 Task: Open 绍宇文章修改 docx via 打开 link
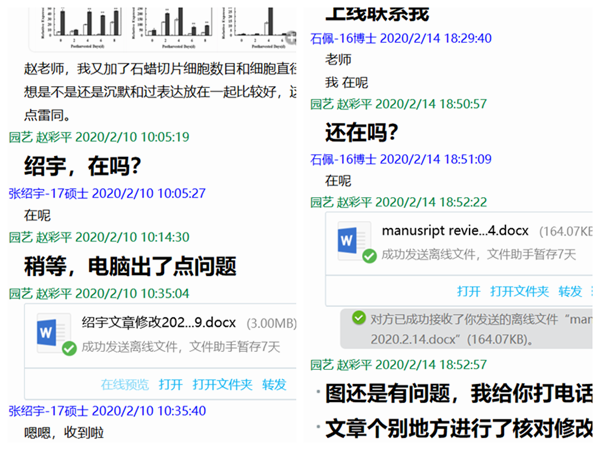(x=170, y=384)
